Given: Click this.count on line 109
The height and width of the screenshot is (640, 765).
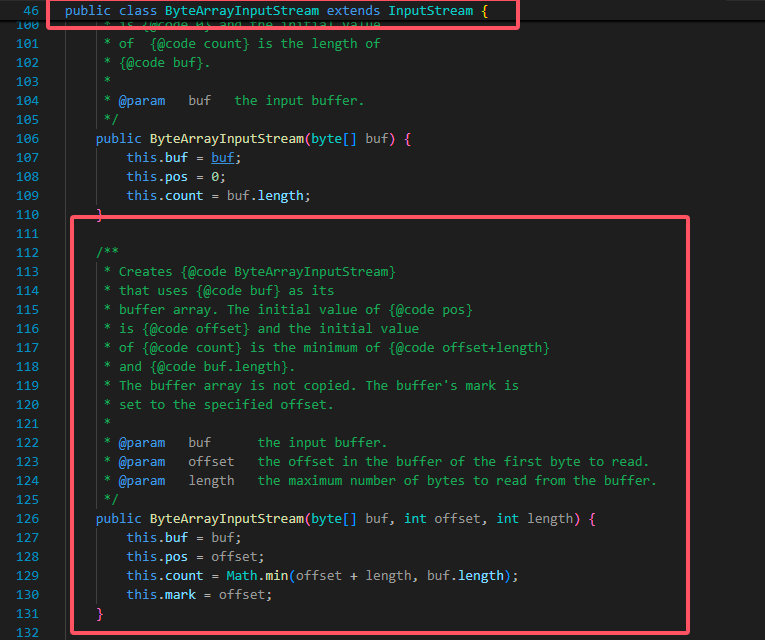Looking at the screenshot, I should coord(165,195).
